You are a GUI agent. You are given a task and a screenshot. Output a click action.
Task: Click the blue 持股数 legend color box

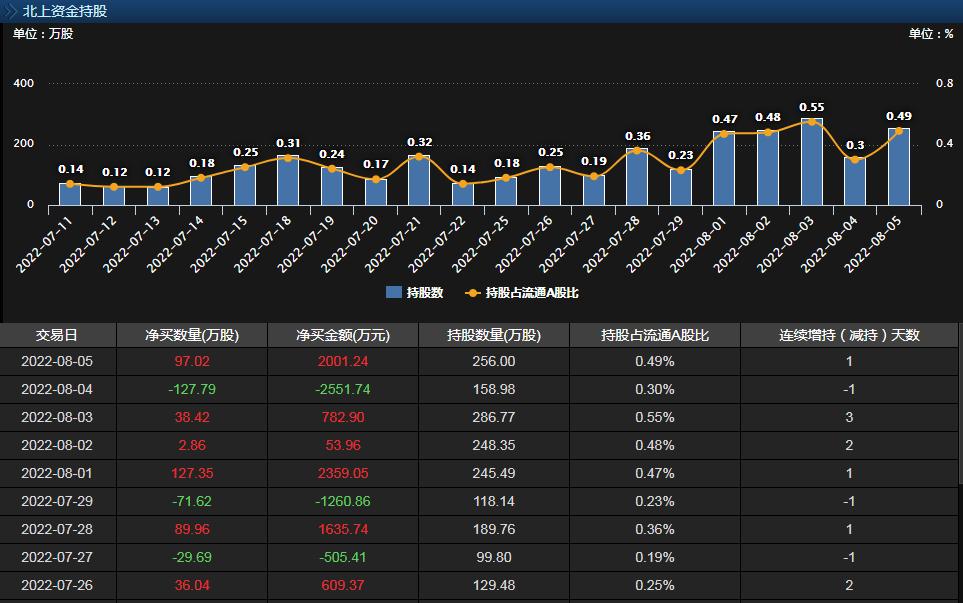pos(393,293)
